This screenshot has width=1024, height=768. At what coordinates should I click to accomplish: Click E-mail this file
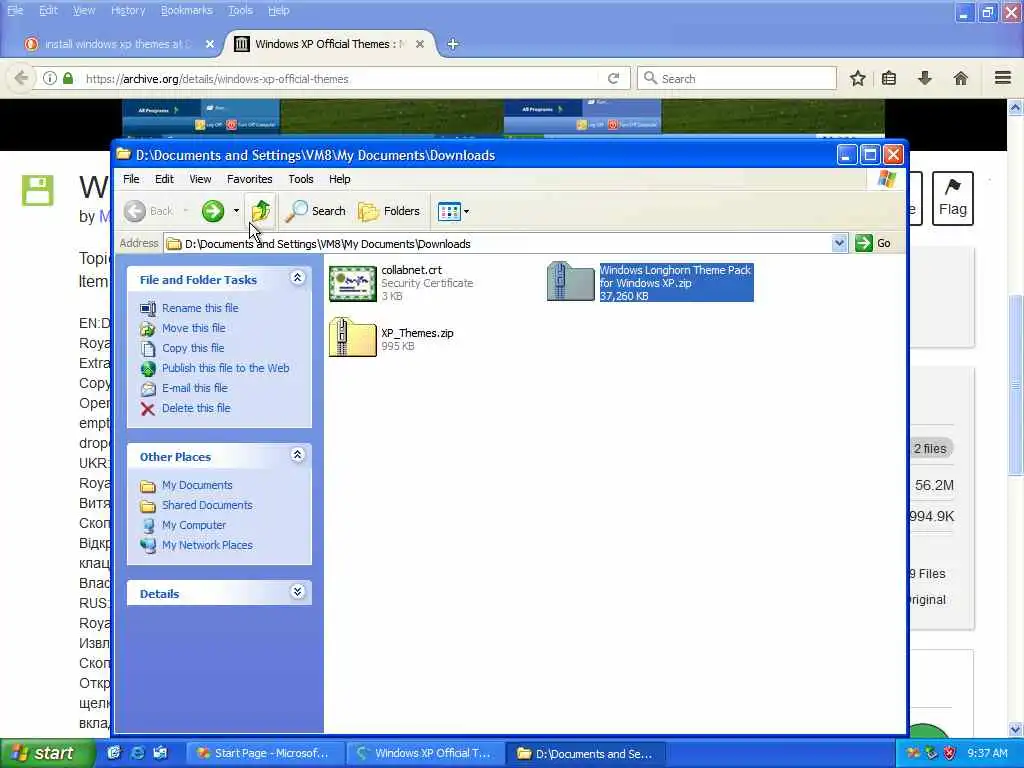click(195, 388)
